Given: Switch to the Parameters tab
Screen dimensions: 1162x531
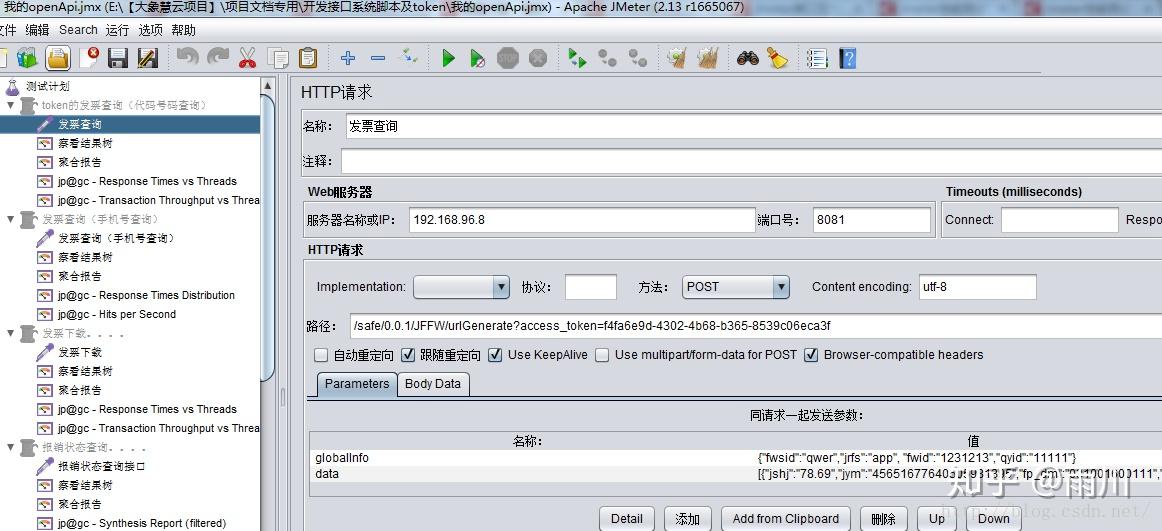Looking at the screenshot, I should 357,384.
